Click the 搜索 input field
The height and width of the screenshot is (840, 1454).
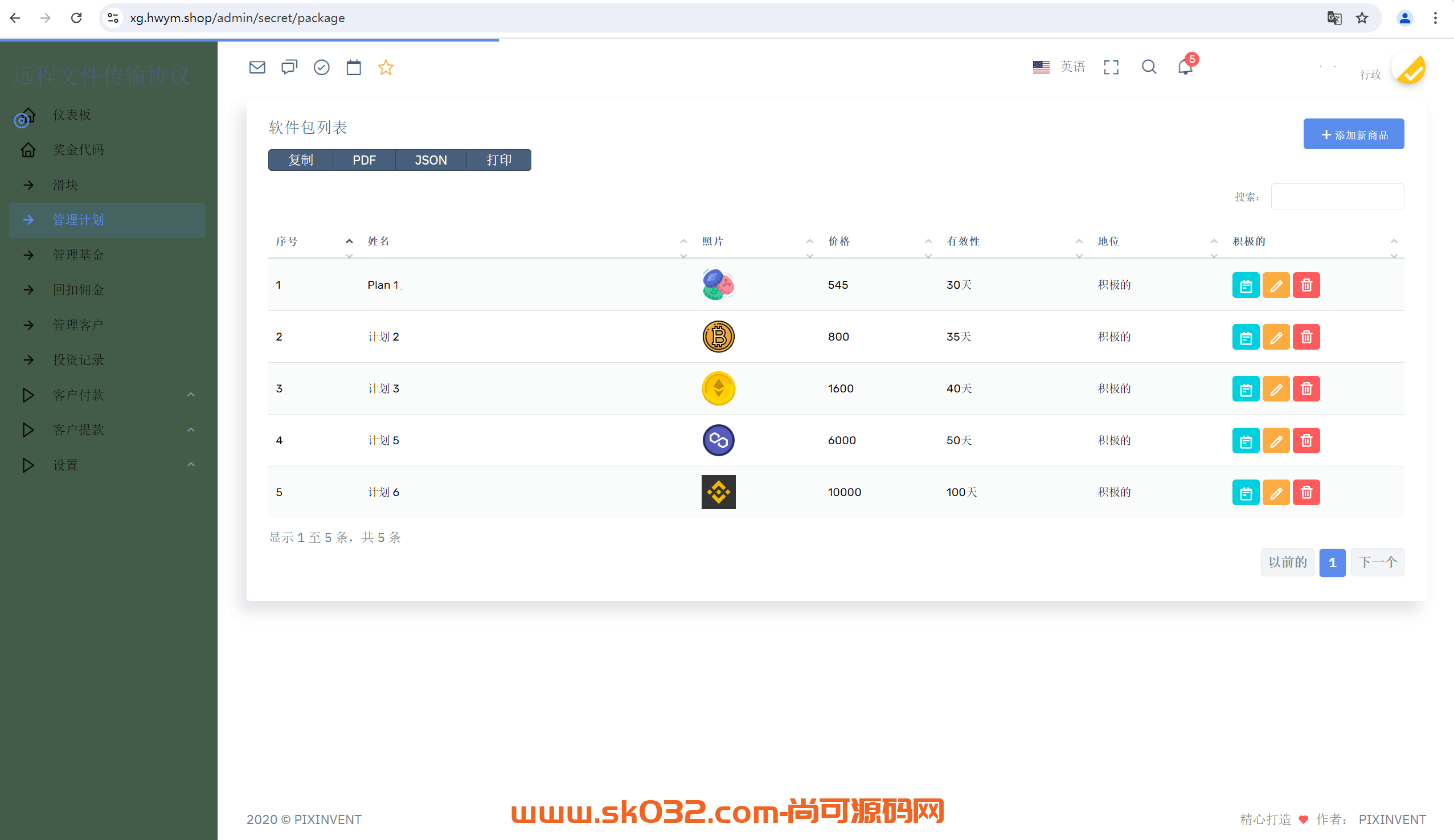1337,196
